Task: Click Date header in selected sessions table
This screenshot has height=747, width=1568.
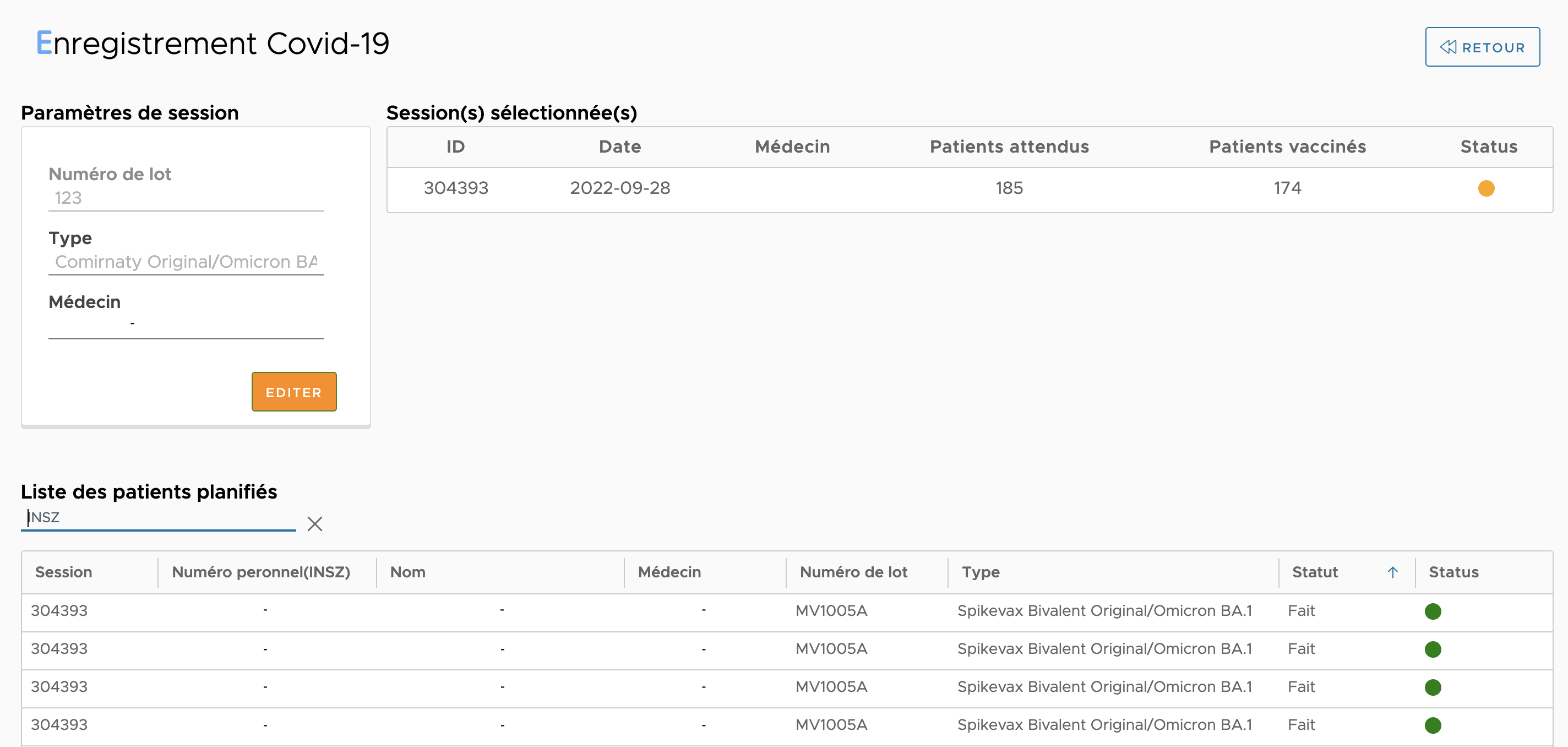Action: [619, 147]
